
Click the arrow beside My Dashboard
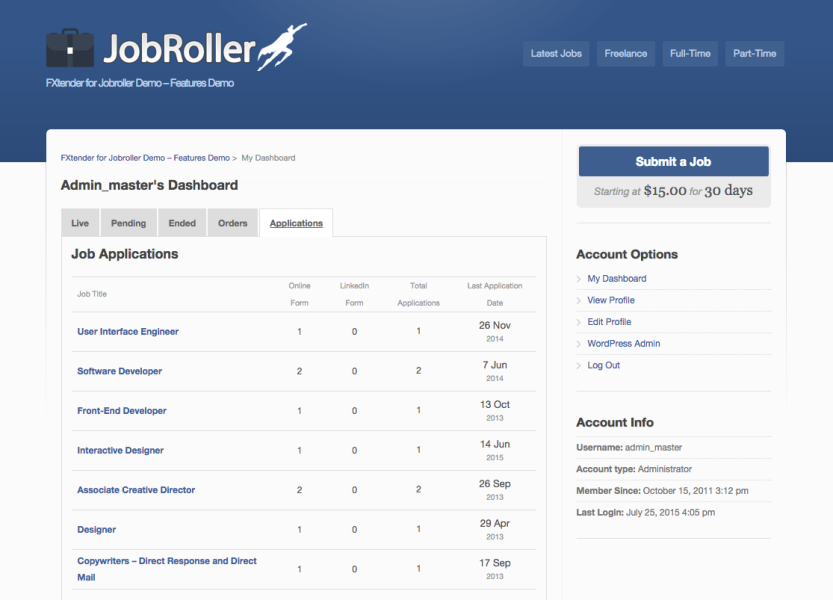click(x=581, y=278)
